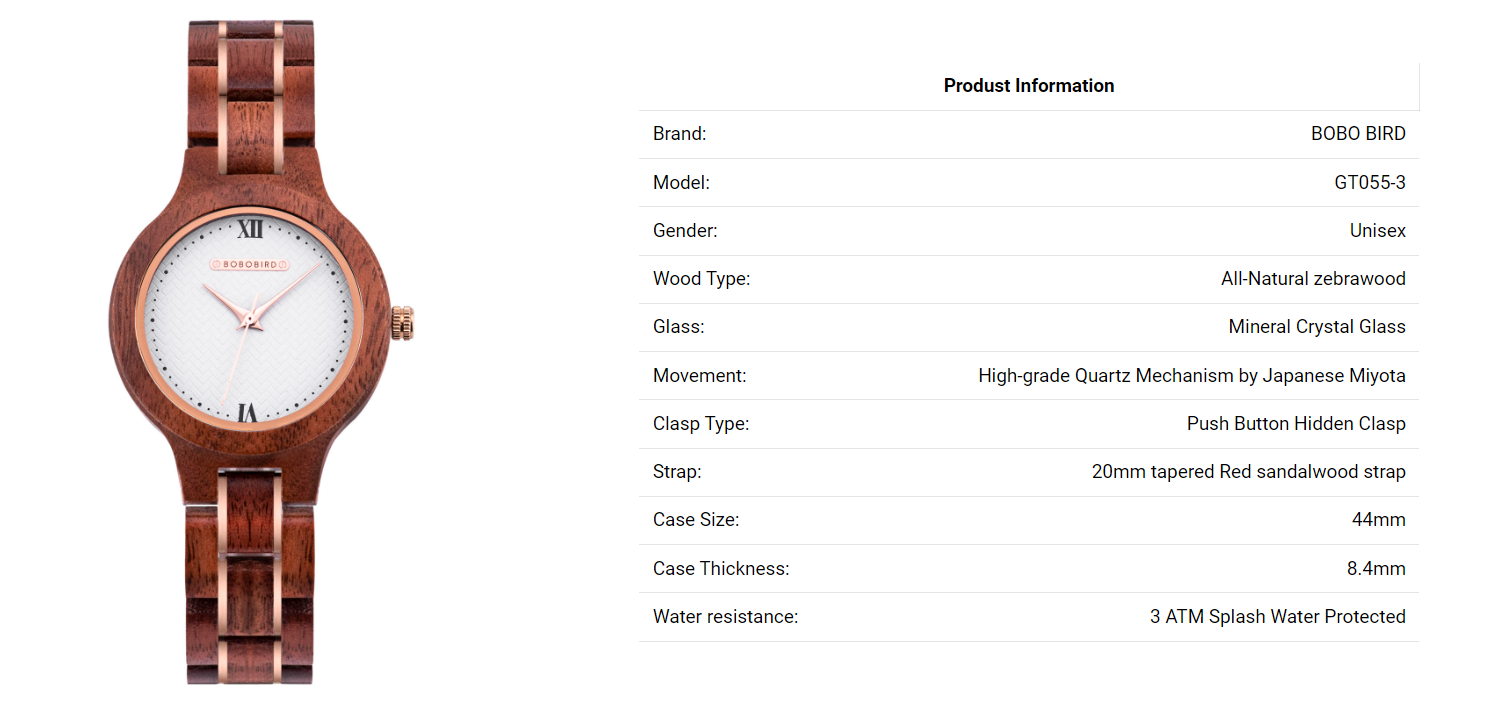Click the GT055-3 model number

click(x=1370, y=183)
